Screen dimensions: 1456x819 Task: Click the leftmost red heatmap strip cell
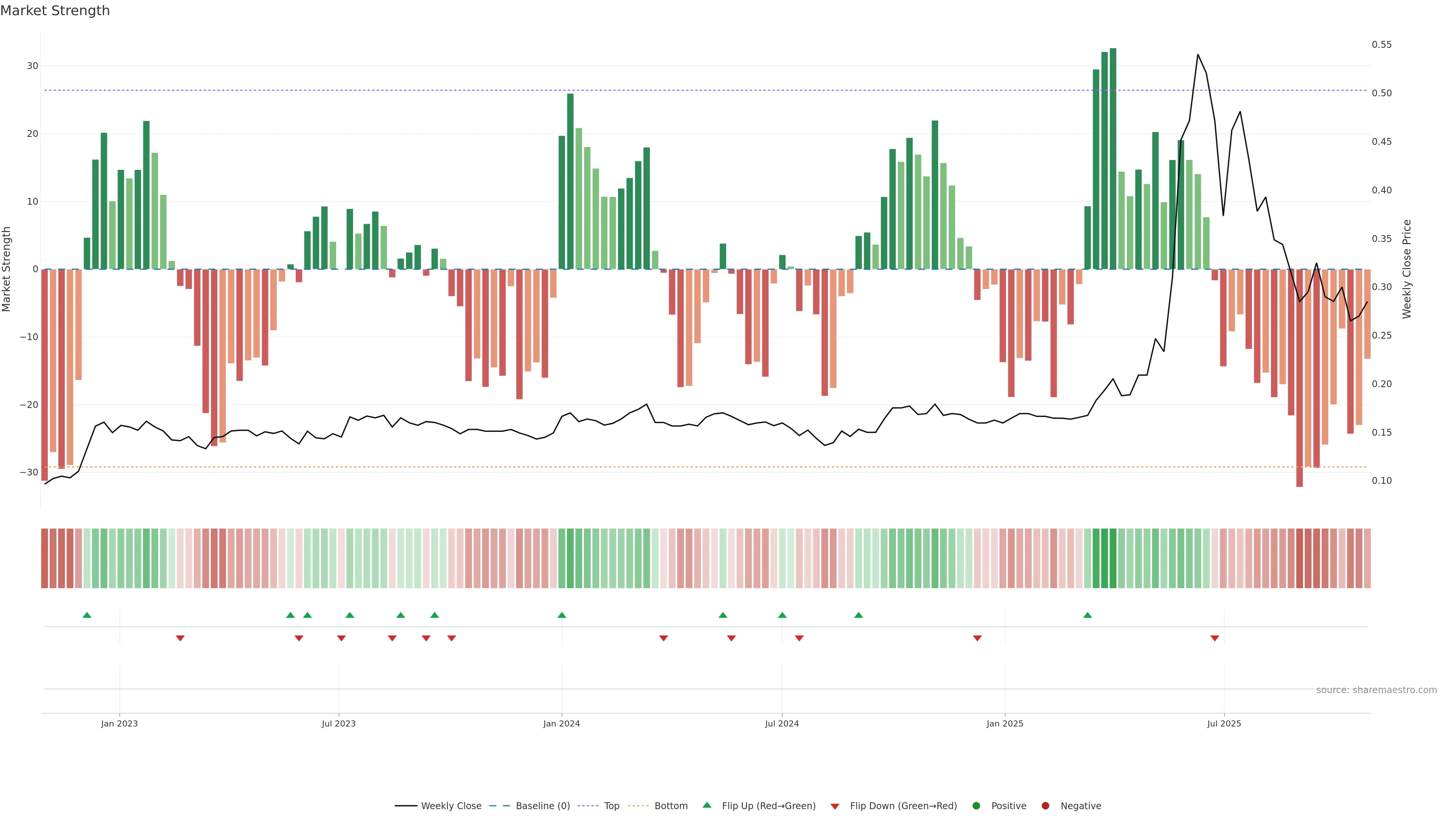pos(45,558)
